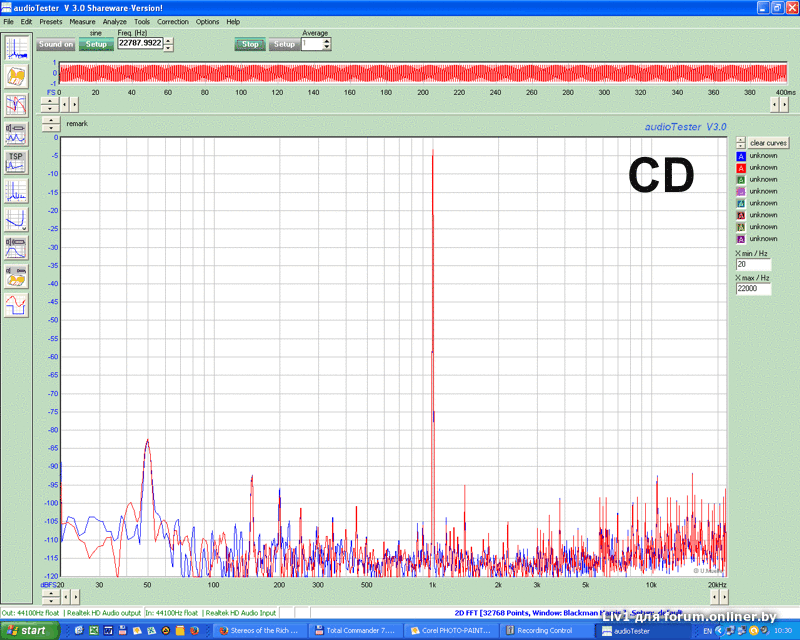The height and width of the screenshot is (640, 800).
Task: Open the Correction menu
Action: tap(172, 21)
